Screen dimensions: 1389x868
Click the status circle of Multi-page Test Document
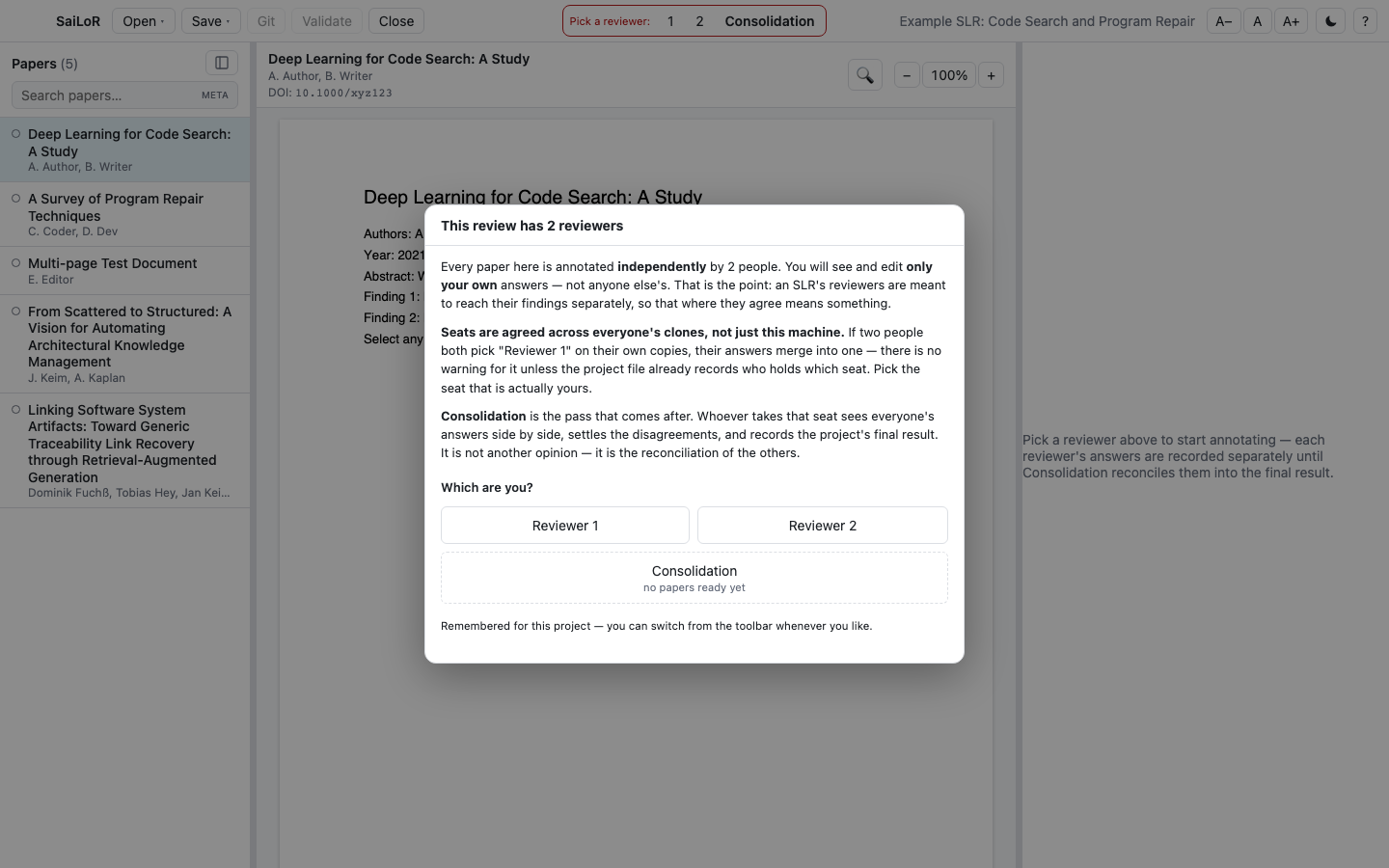(15, 263)
